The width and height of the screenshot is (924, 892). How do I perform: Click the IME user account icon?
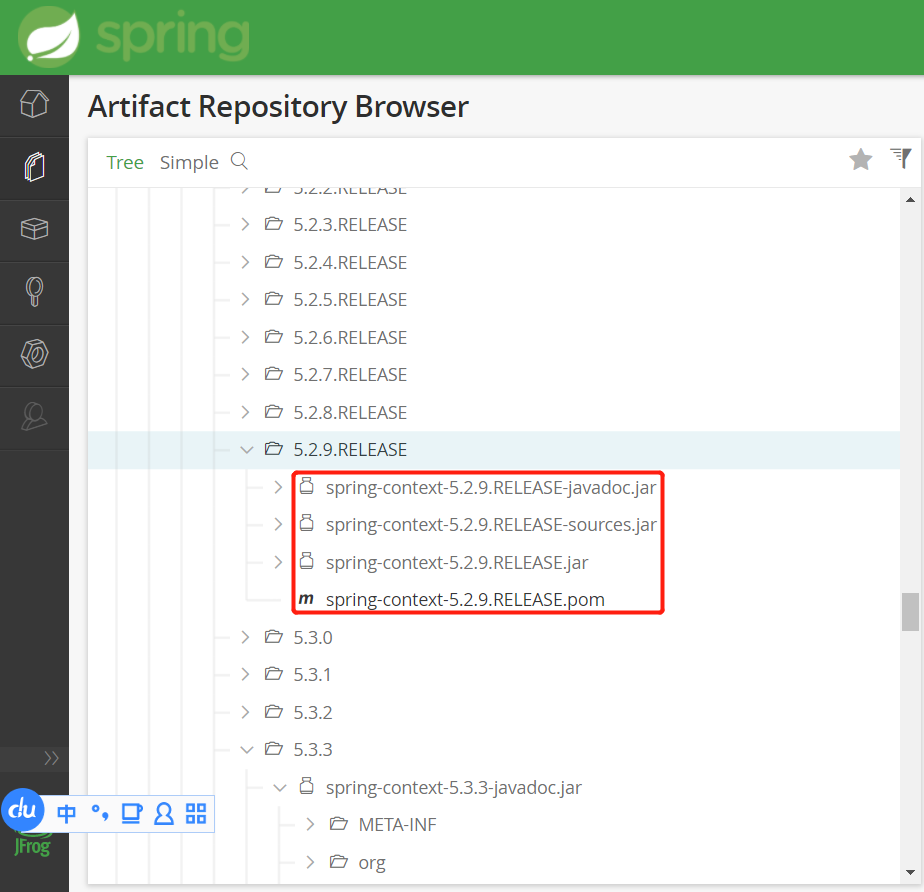164,814
